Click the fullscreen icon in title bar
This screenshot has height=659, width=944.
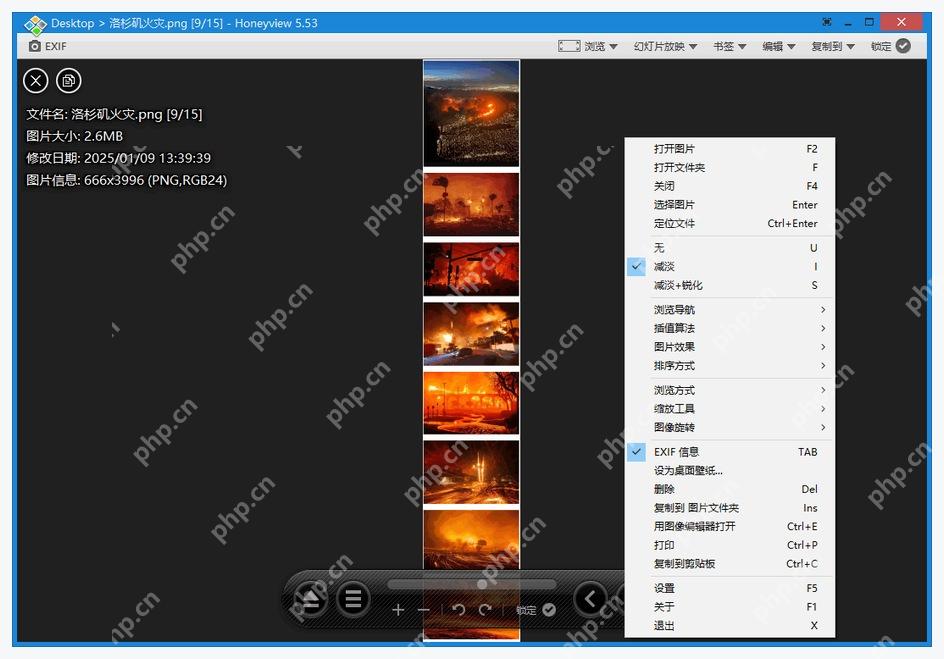coord(827,22)
